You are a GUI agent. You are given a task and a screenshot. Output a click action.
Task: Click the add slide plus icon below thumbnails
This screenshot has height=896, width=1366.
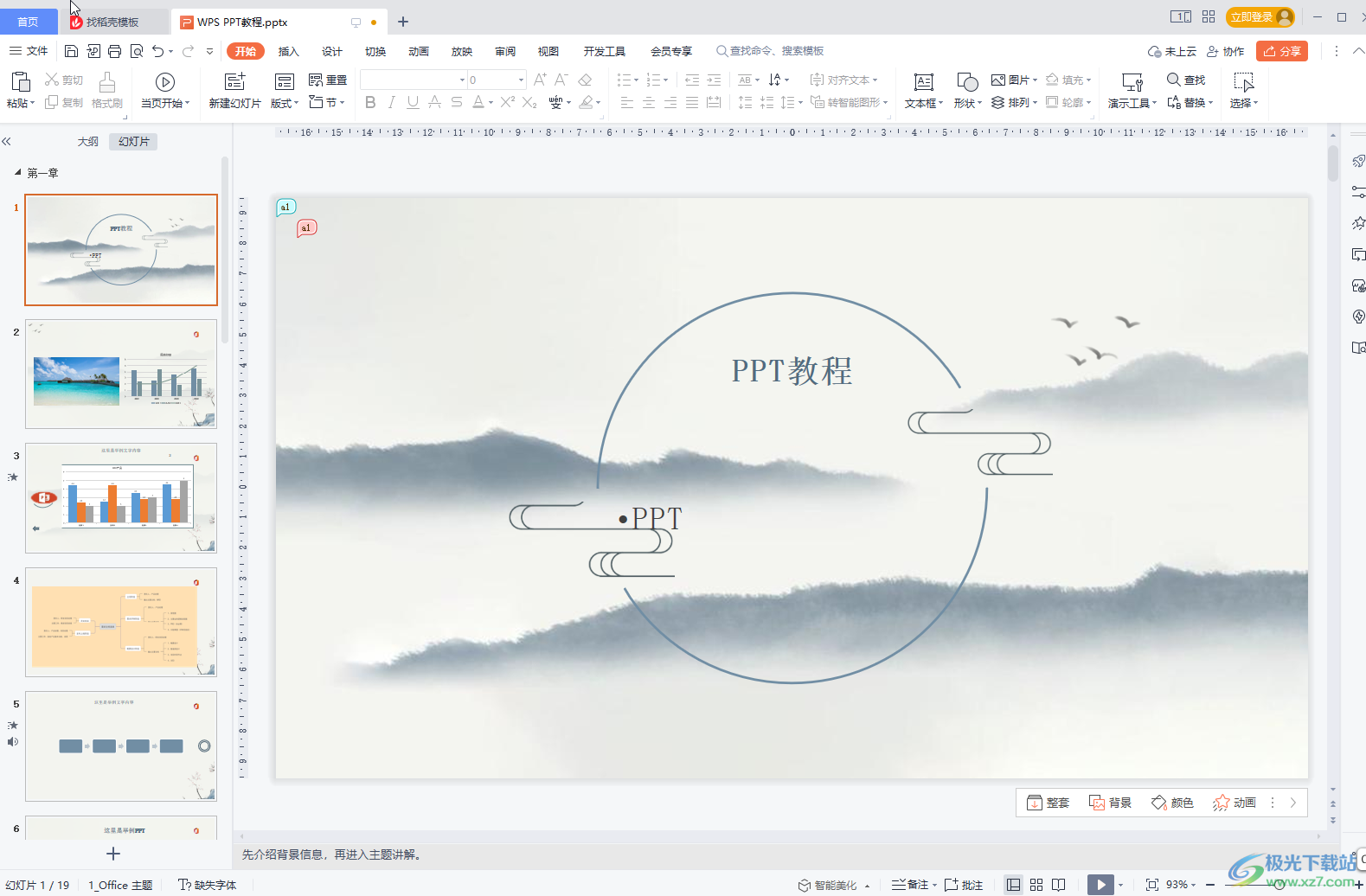click(x=113, y=854)
